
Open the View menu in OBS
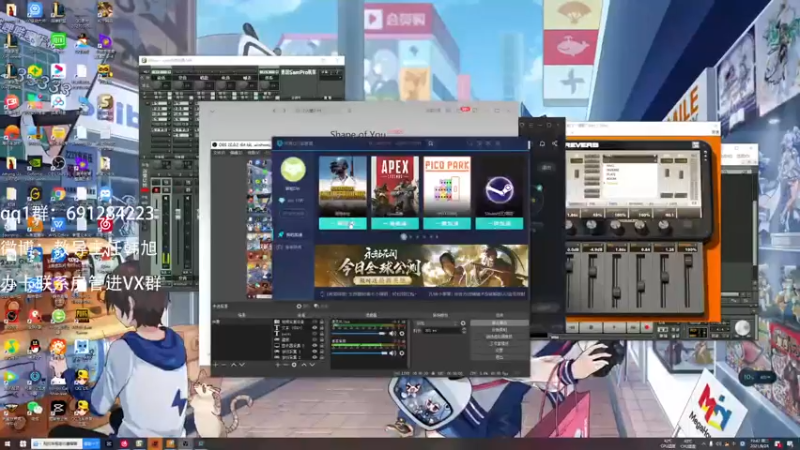pyautogui.click(x=253, y=153)
